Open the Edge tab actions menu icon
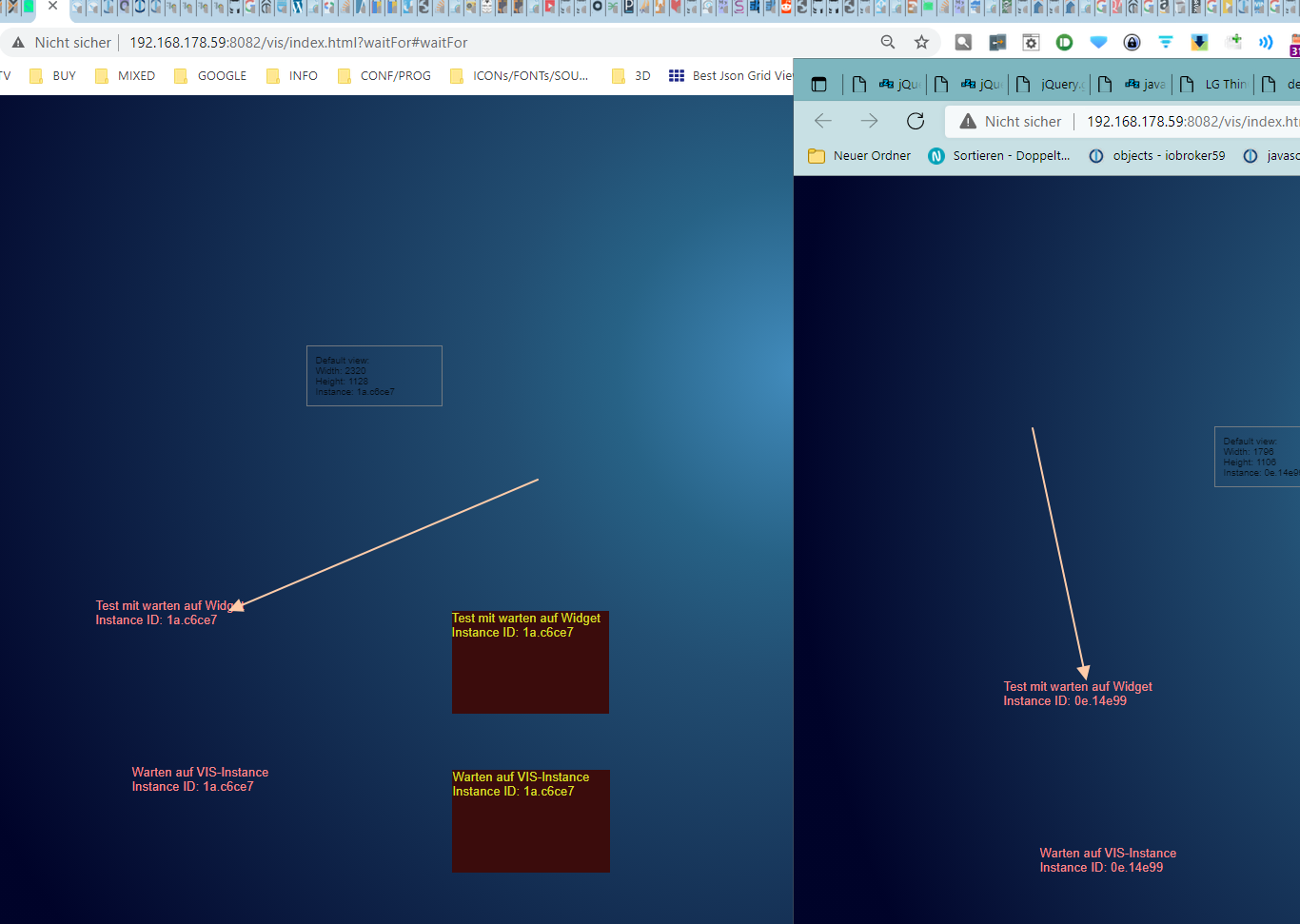This screenshot has height=924, width=1300. (x=818, y=84)
